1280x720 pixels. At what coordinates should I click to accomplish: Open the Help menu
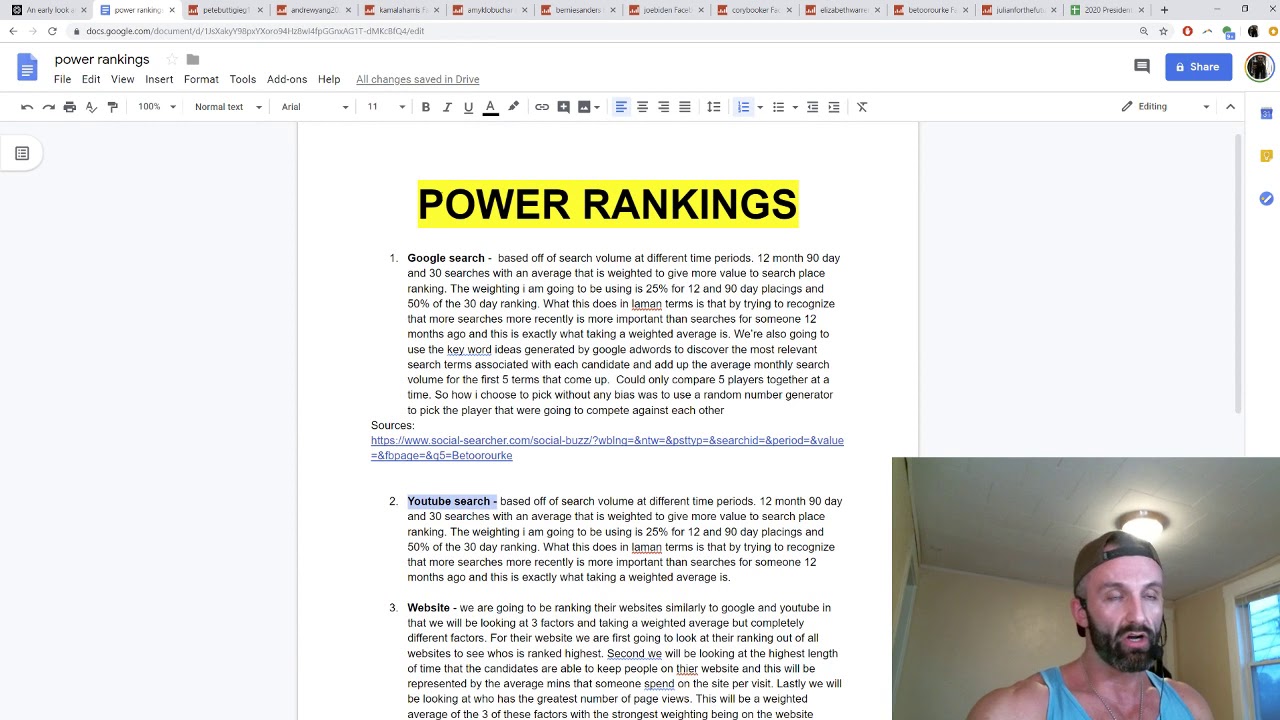pos(329,80)
